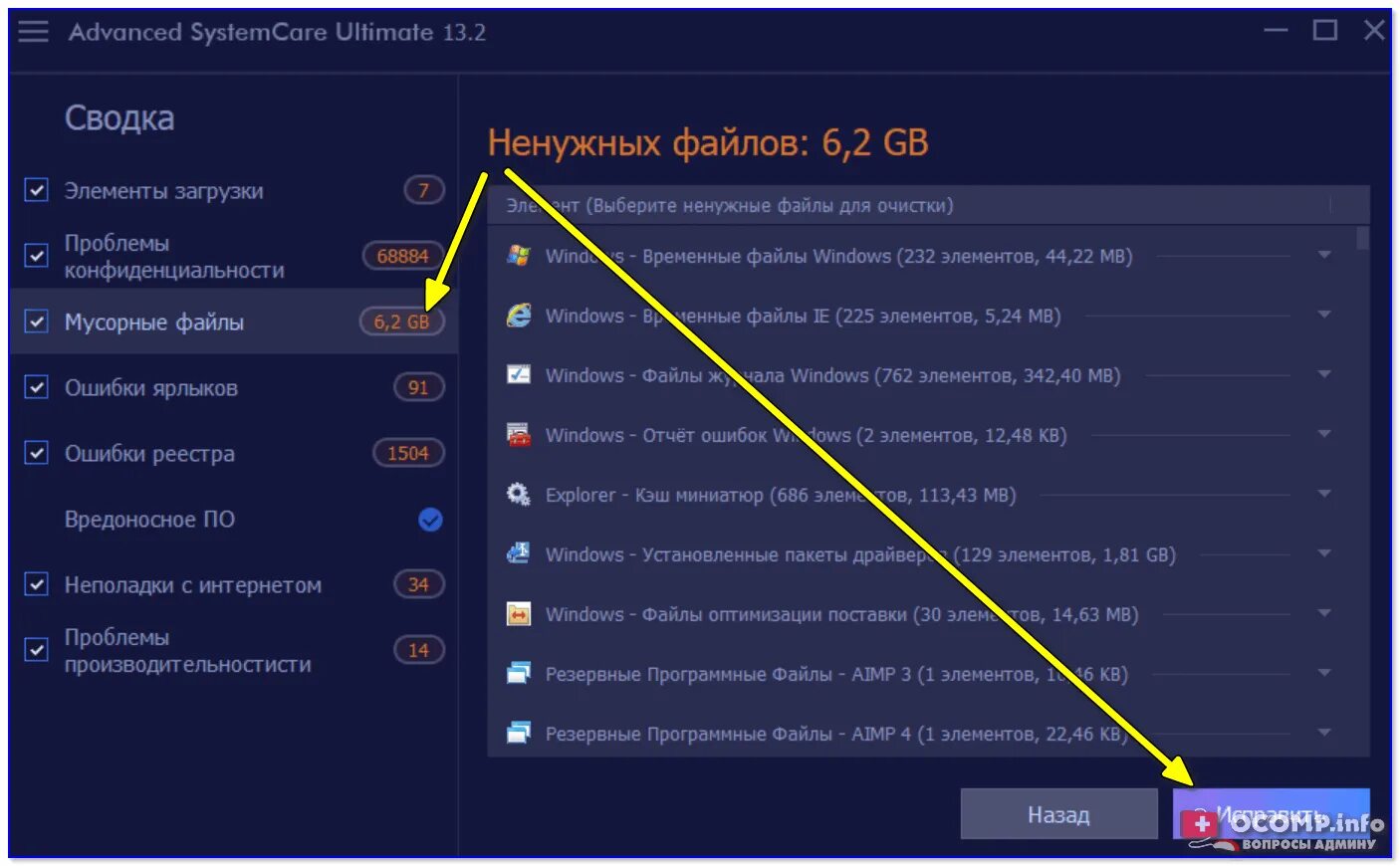
Task: Open Неполадки с интернетом category
Action: pyautogui.click(x=192, y=585)
